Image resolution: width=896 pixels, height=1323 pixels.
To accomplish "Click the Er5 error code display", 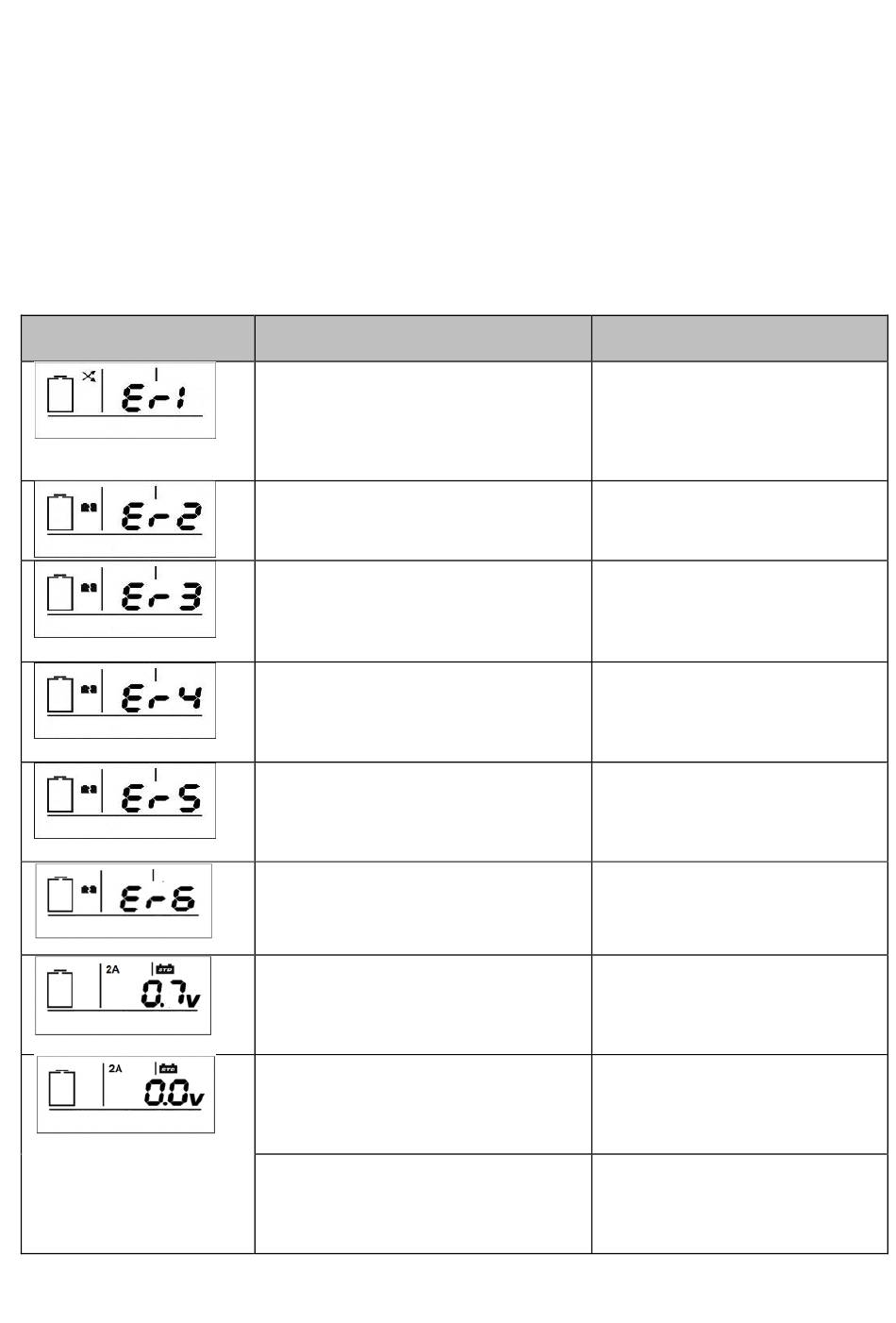I will [125, 800].
